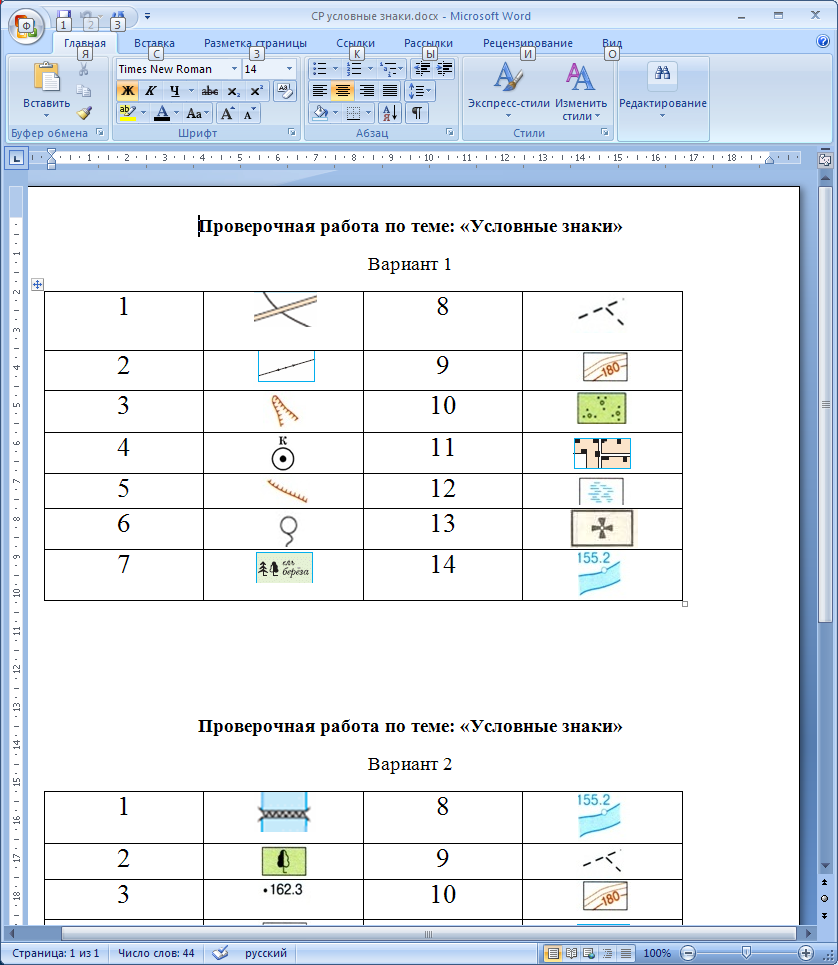
Task: Click the Paste clipboard icon
Action: (47, 78)
